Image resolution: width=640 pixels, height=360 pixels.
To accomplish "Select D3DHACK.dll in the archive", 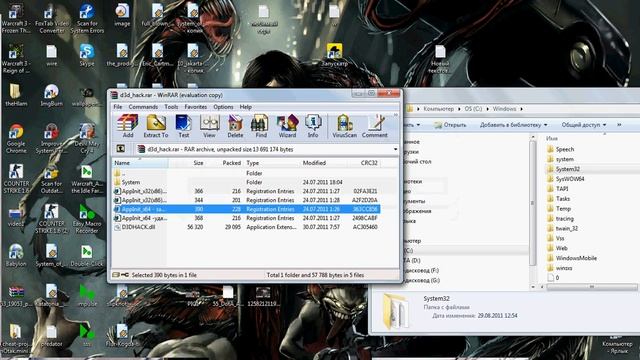I will pos(246,227).
